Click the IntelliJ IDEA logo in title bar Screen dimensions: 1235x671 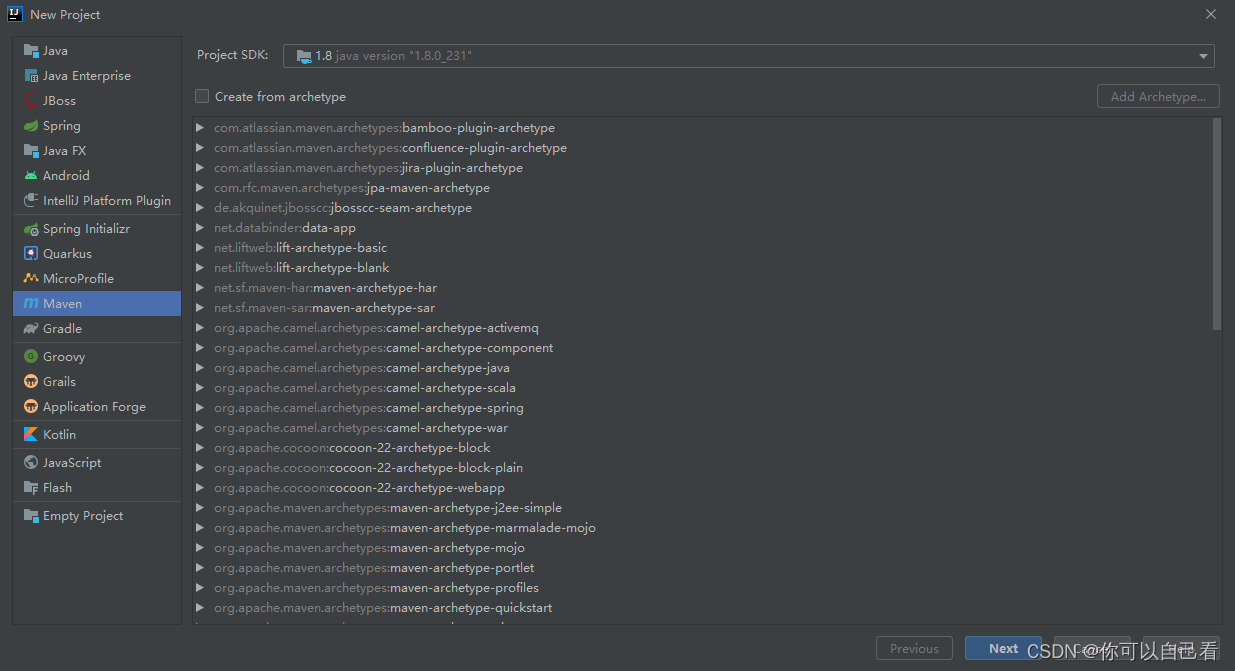tap(15, 14)
